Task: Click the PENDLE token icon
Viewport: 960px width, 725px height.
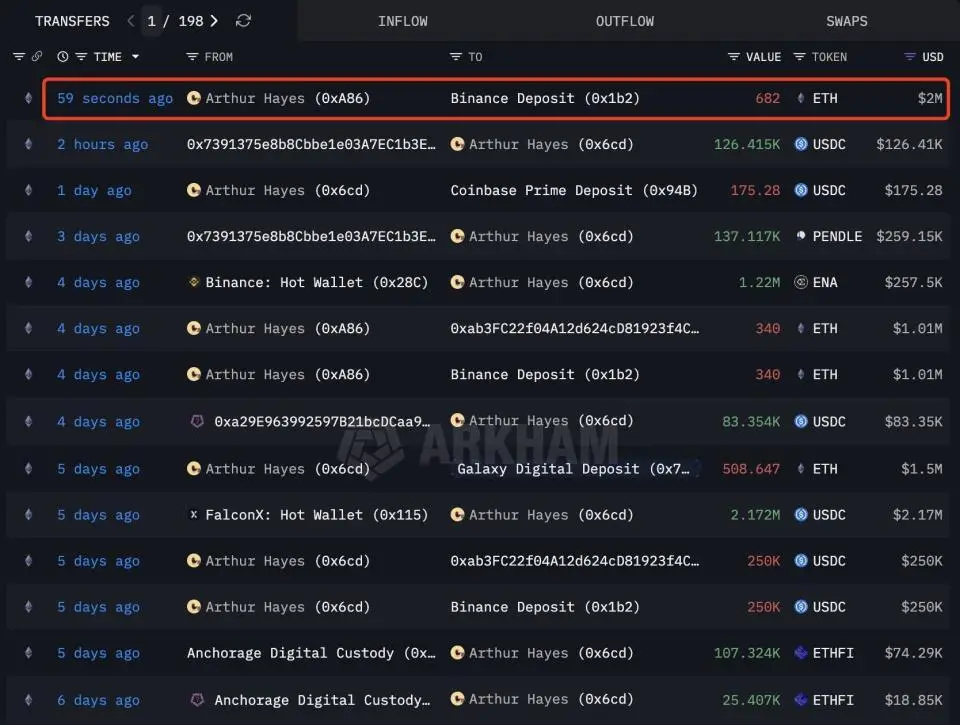Action: 803,236
